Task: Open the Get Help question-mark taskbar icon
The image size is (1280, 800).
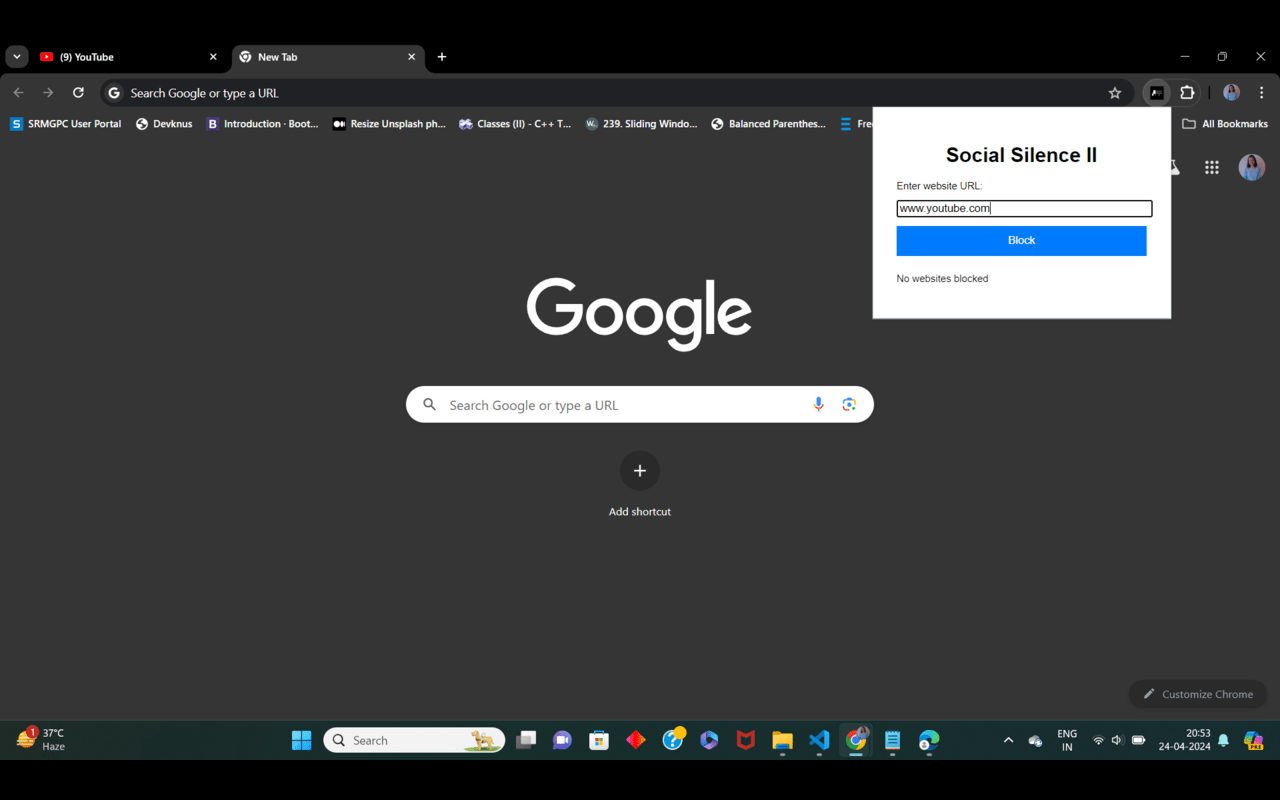Action: pyautogui.click(x=673, y=740)
